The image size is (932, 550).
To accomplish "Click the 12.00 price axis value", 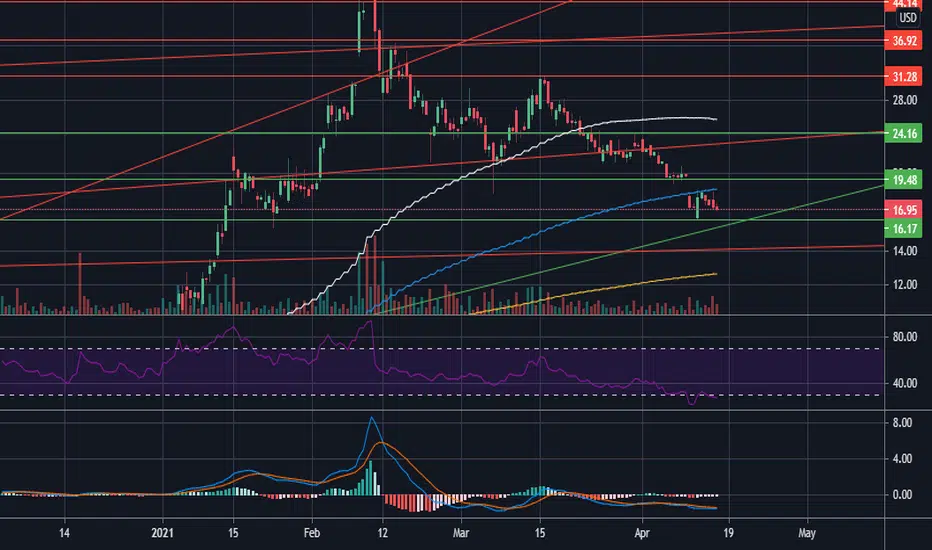I will click(x=904, y=285).
